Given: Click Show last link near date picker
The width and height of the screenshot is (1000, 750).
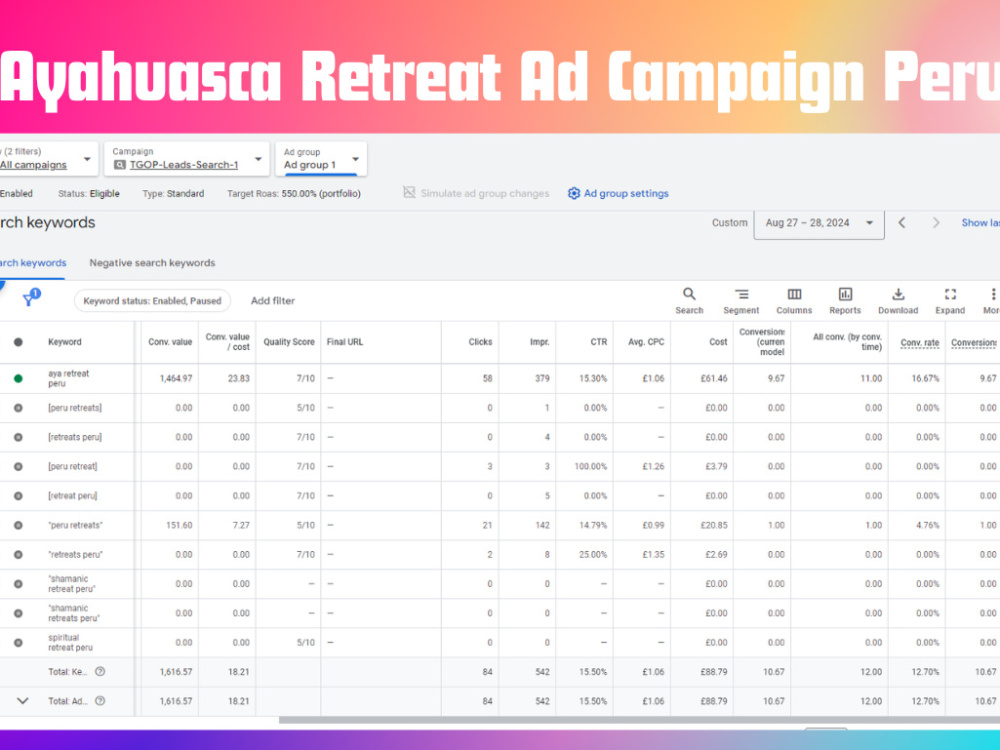Looking at the screenshot, I should [x=980, y=223].
